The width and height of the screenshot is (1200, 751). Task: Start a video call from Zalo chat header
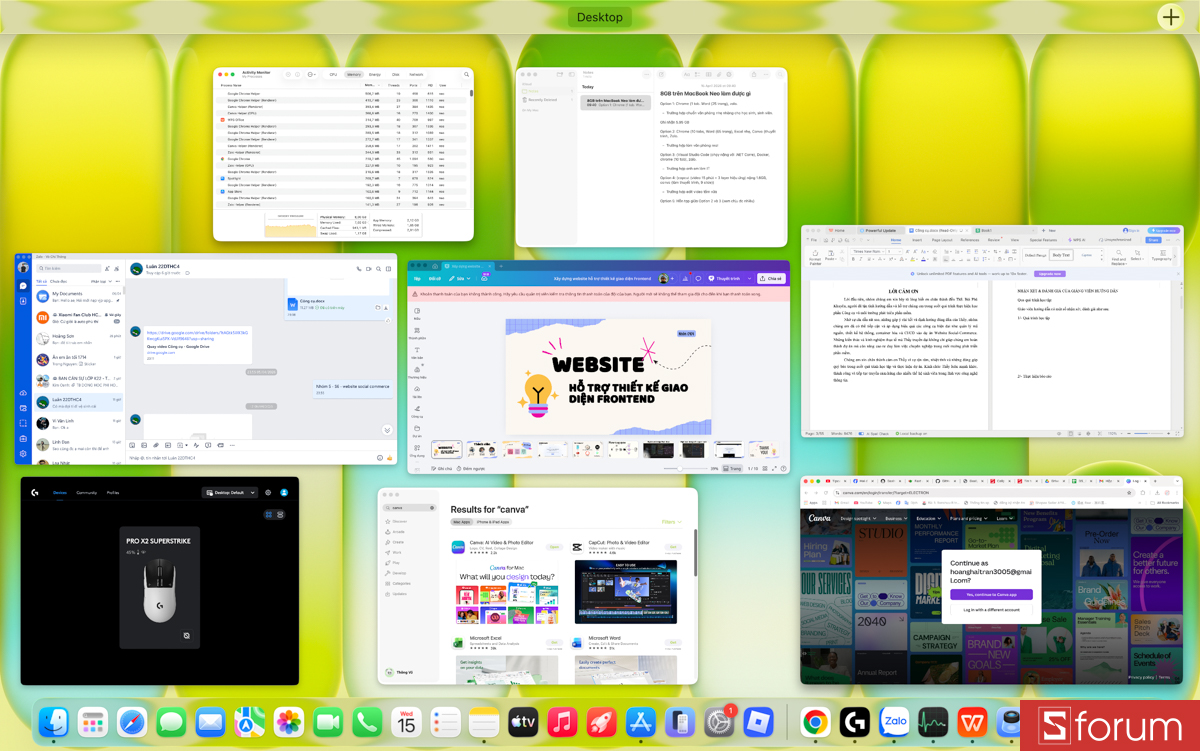coord(368,269)
